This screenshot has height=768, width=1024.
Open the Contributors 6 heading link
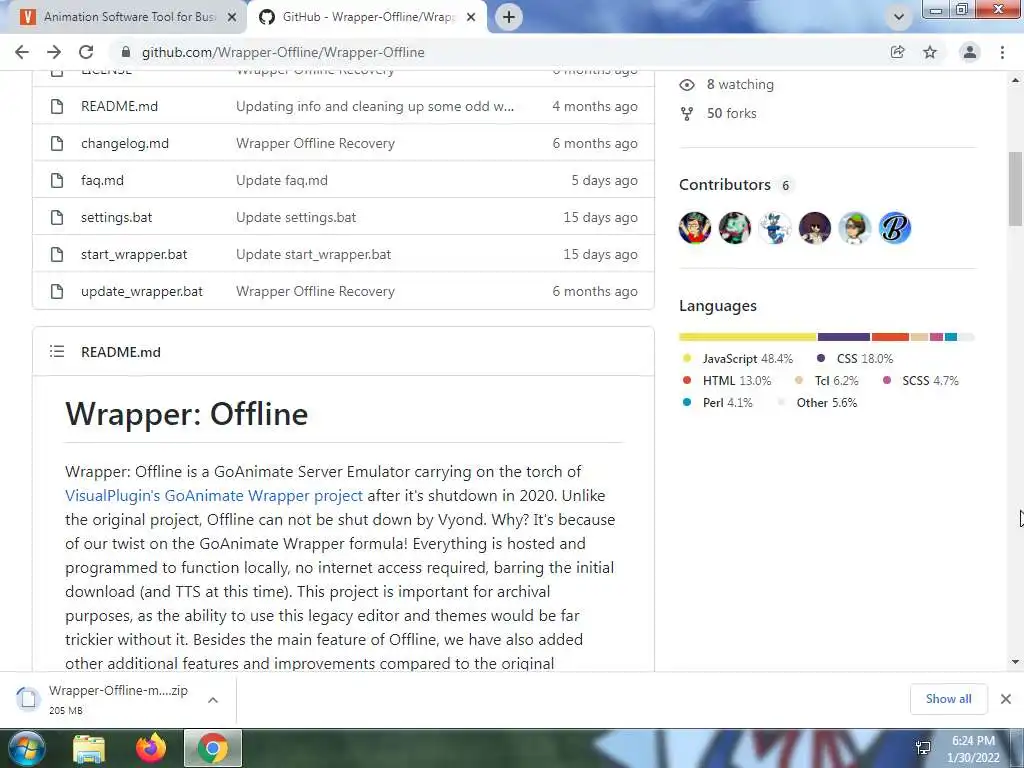click(736, 185)
